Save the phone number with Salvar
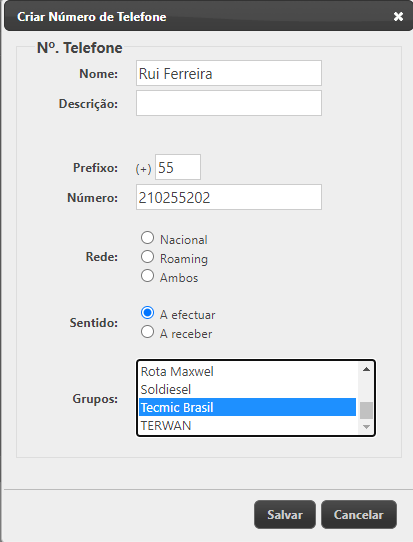This screenshot has height=542, width=413. [285, 514]
